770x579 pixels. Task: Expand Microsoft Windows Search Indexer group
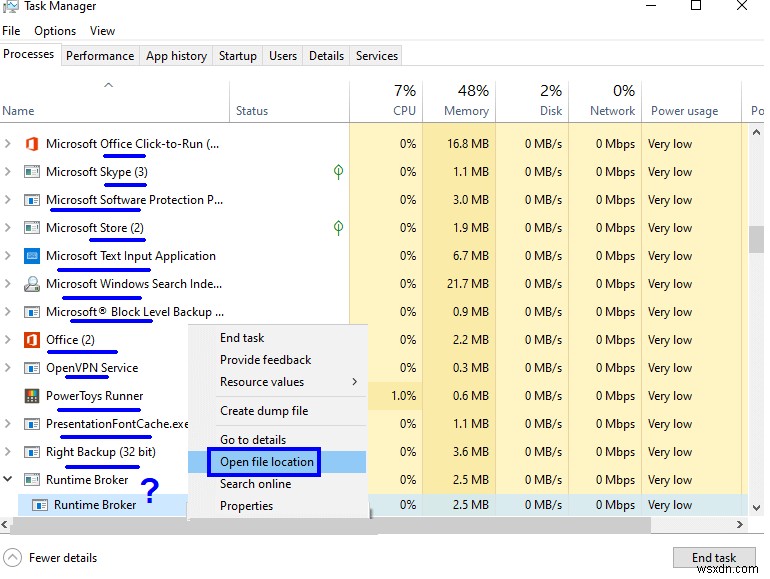tap(7, 284)
